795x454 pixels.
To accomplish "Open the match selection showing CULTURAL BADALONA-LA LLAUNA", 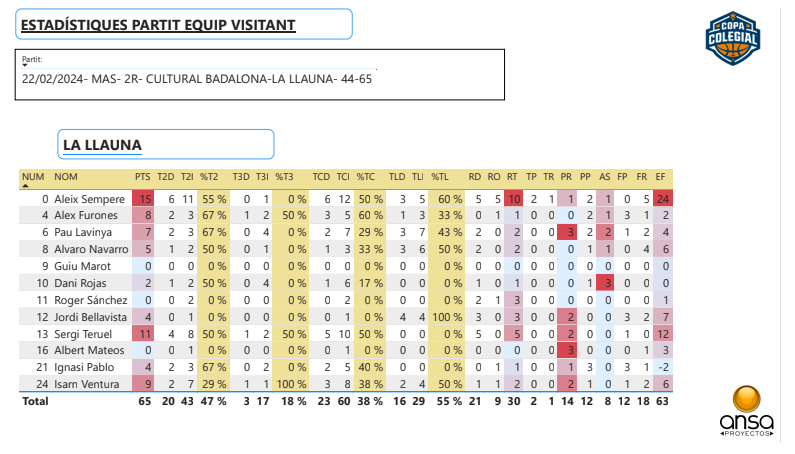I will tap(197, 79).
